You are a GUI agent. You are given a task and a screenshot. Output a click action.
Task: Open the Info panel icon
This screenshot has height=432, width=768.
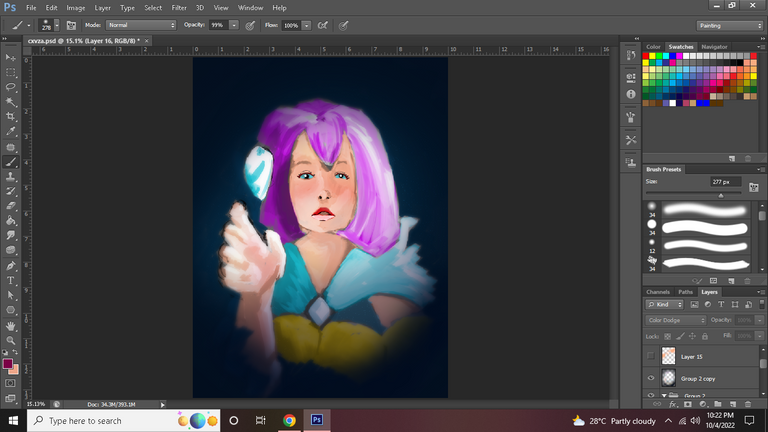(631, 94)
